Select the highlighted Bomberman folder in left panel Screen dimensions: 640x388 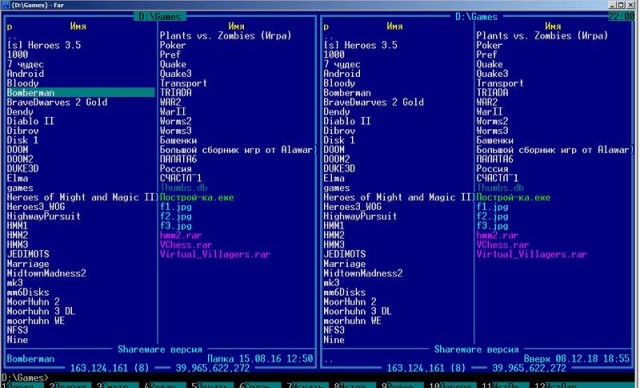pos(80,93)
